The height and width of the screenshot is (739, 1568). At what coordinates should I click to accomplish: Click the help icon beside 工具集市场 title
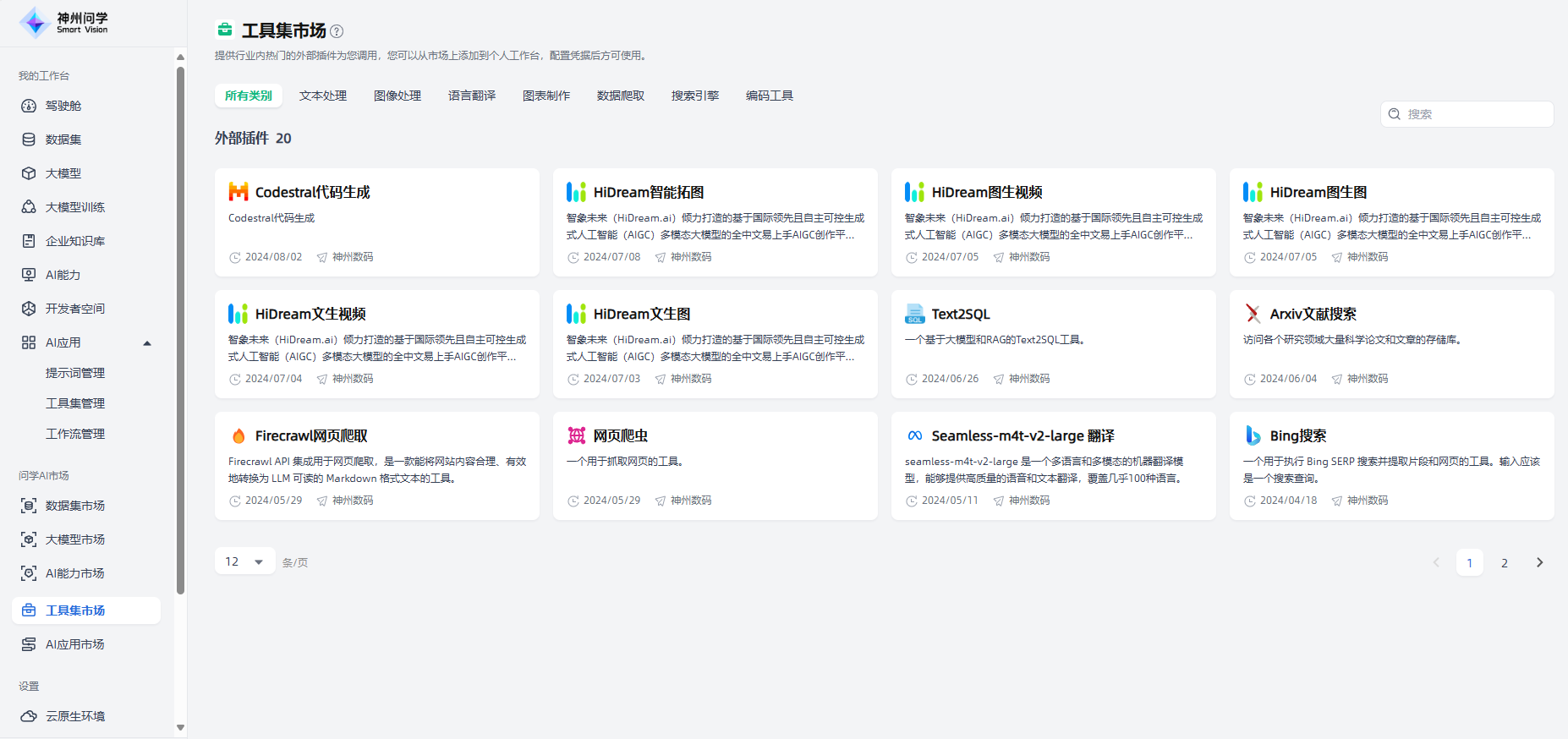coord(337,31)
